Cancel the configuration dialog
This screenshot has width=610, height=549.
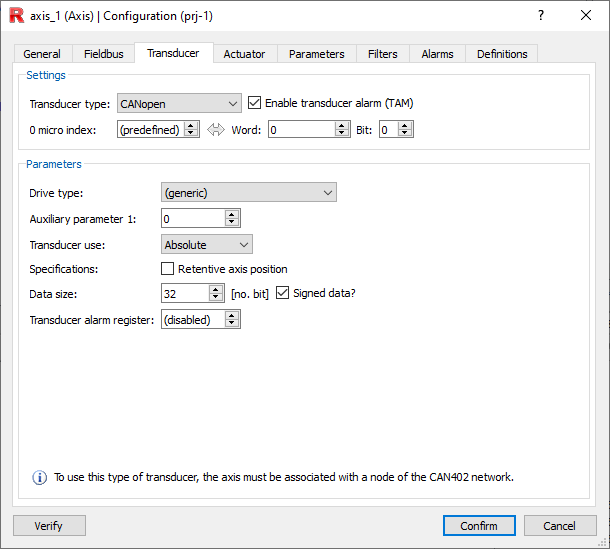(x=560, y=526)
